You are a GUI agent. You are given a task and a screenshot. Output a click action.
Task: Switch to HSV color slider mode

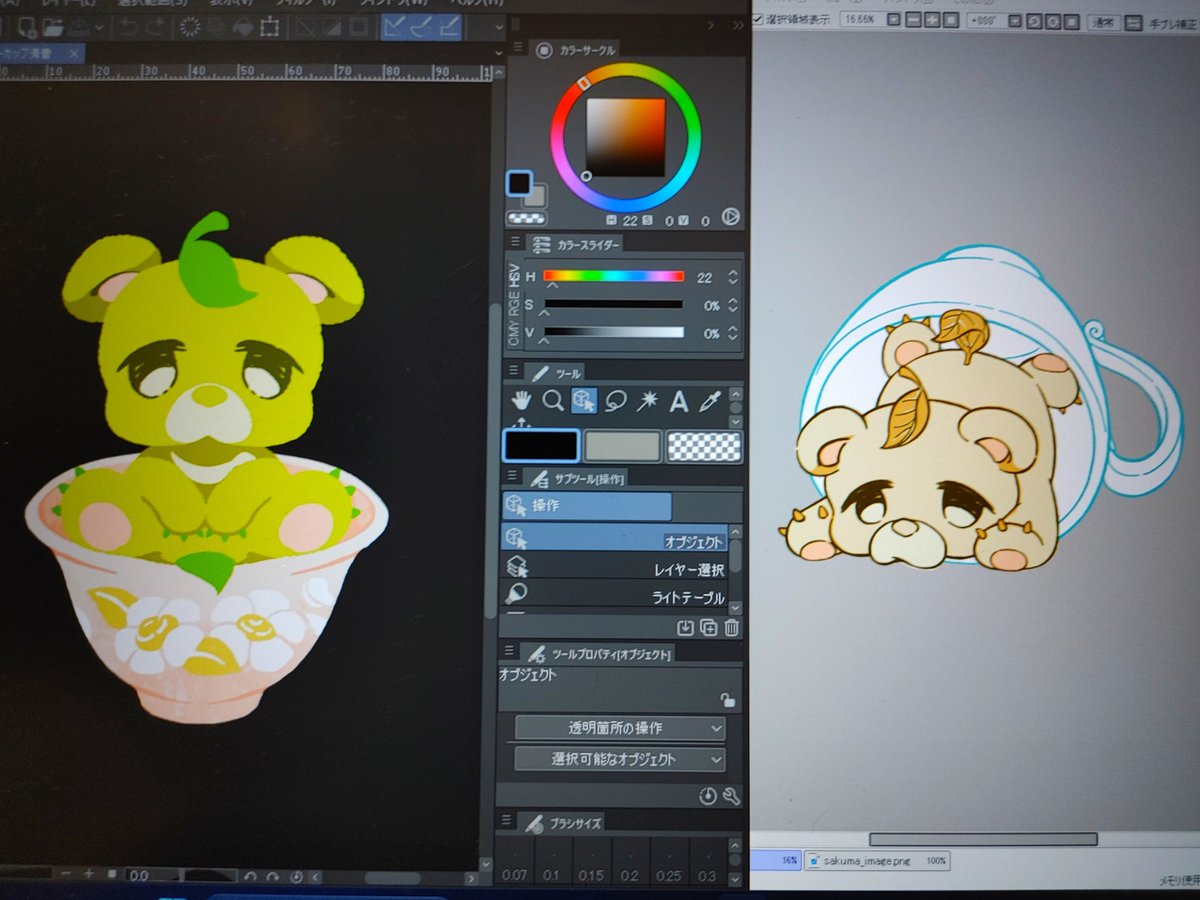[x=515, y=275]
